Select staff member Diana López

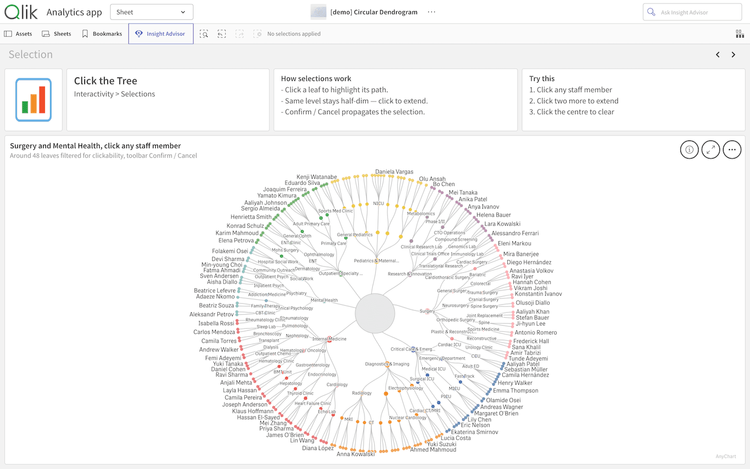point(318,448)
